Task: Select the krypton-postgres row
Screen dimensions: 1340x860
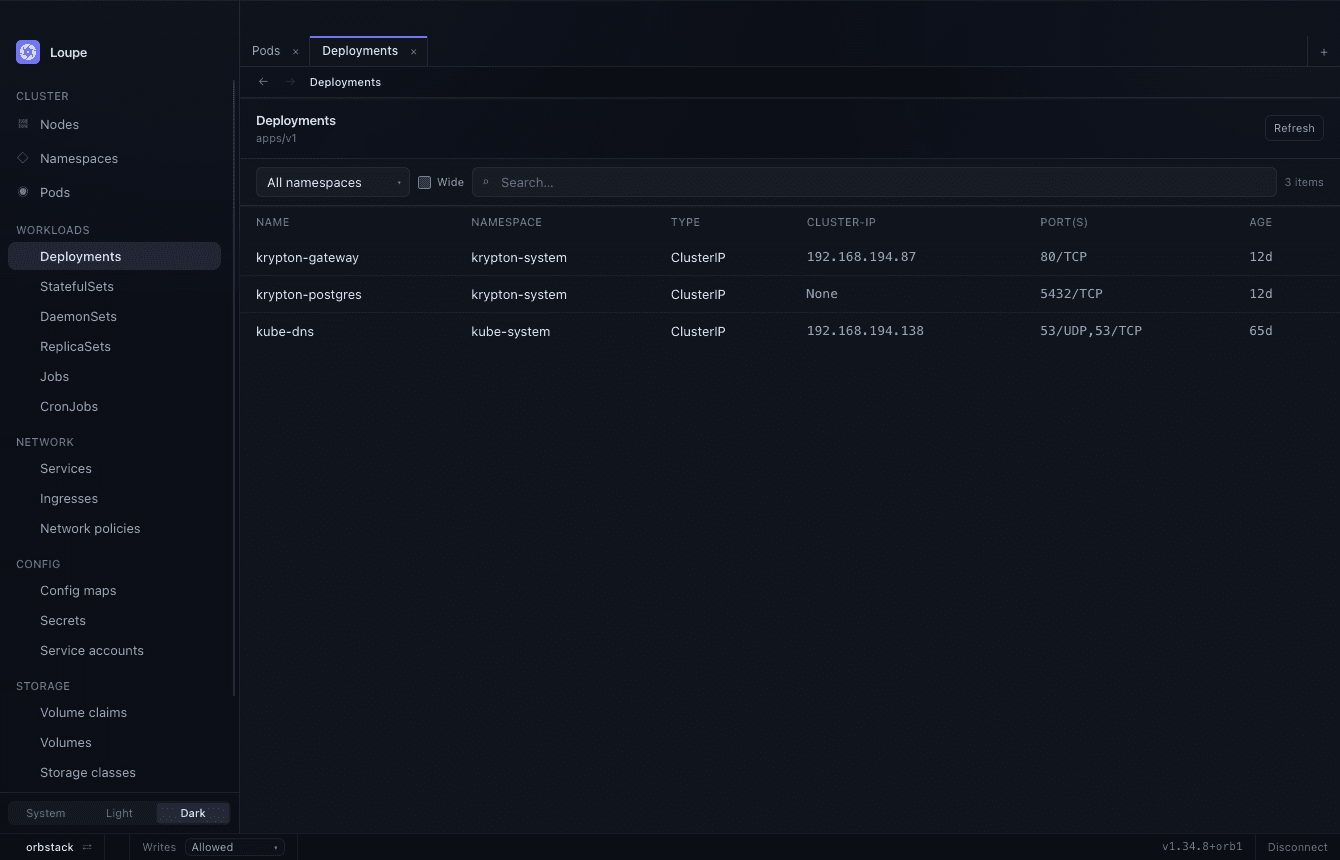Action: pos(790,294)
